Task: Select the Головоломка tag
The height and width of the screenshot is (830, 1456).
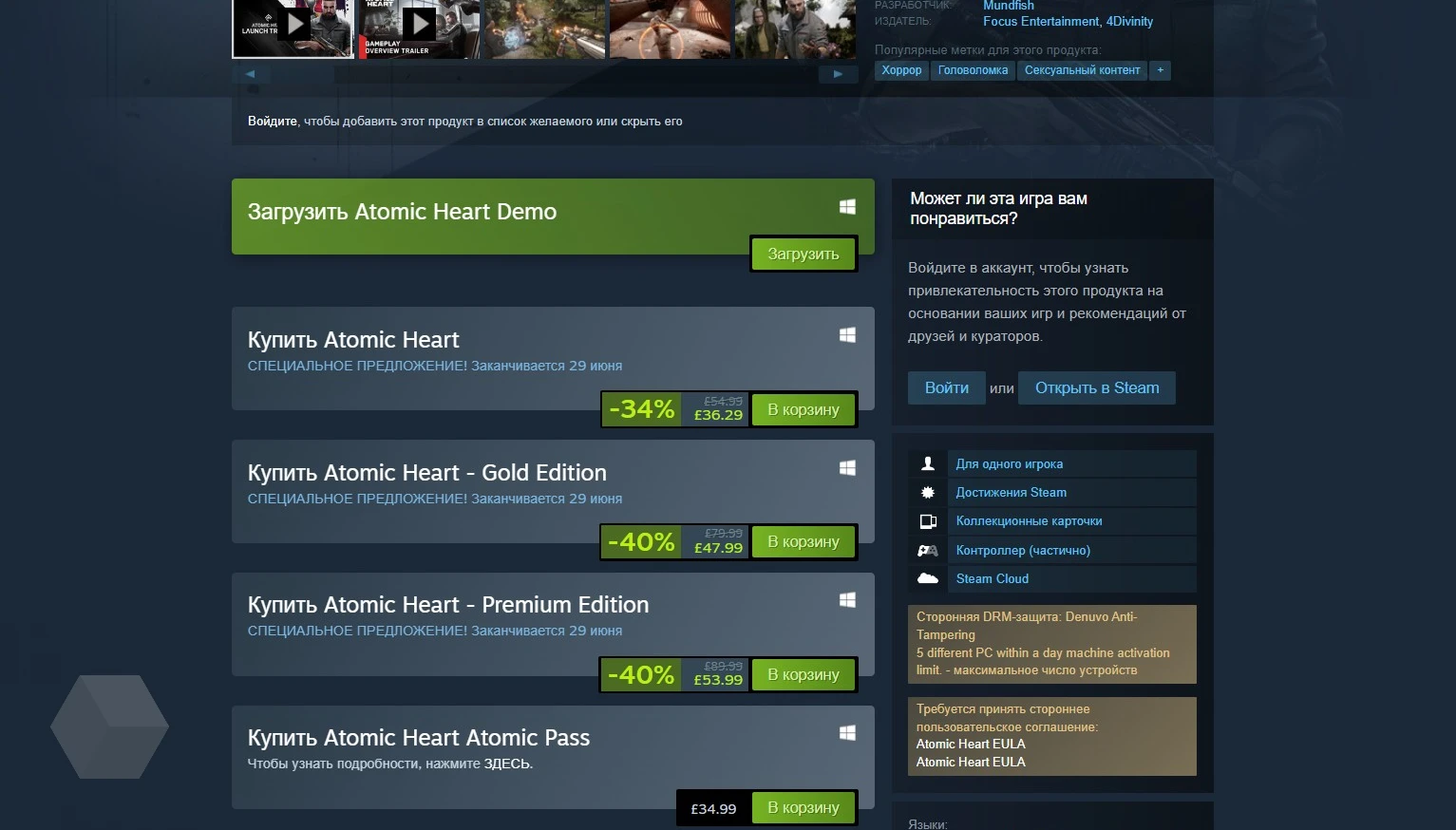Action: [973, 70]
